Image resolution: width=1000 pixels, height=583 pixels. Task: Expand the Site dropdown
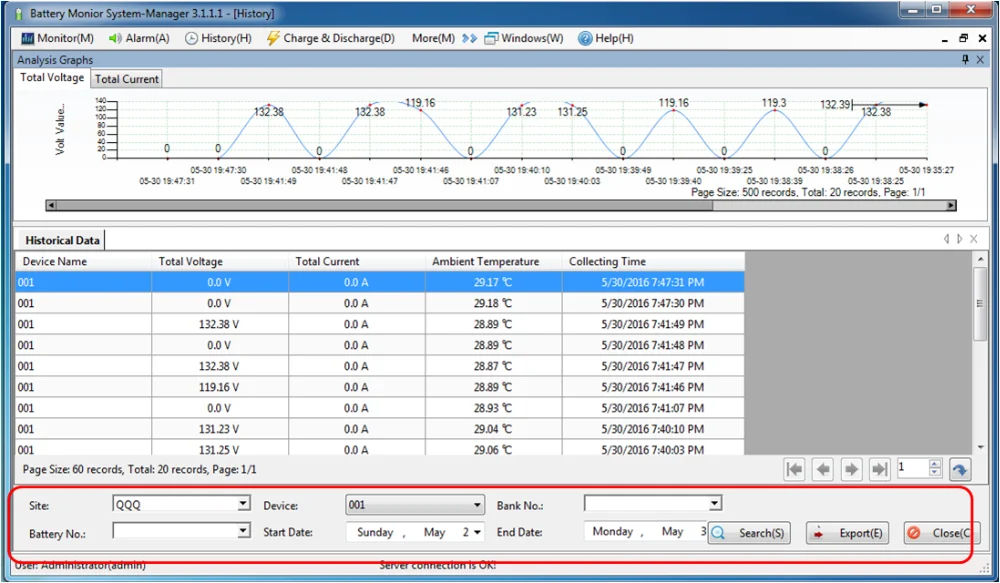[243, 505]
